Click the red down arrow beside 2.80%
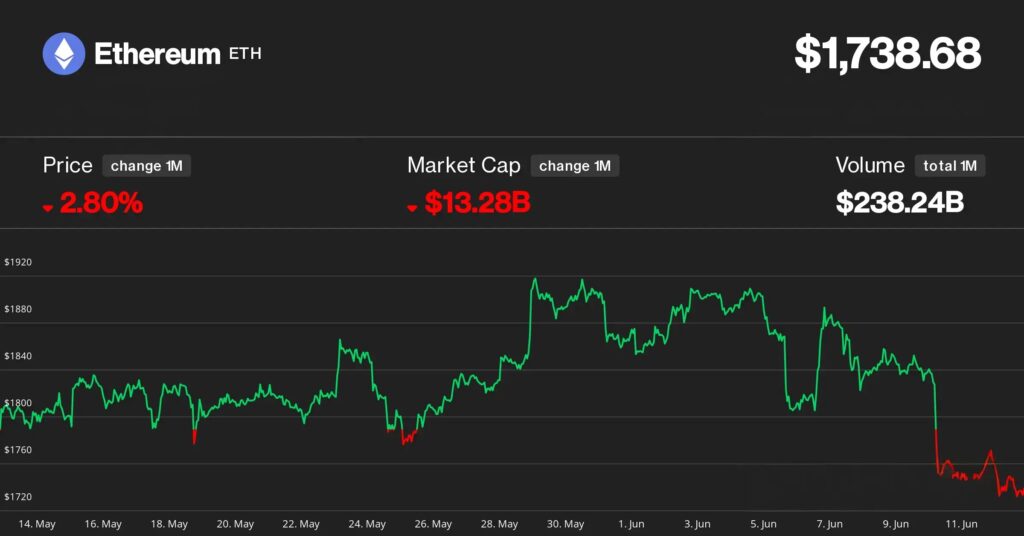Screen dimensions: 1024x536 [48, 207]
